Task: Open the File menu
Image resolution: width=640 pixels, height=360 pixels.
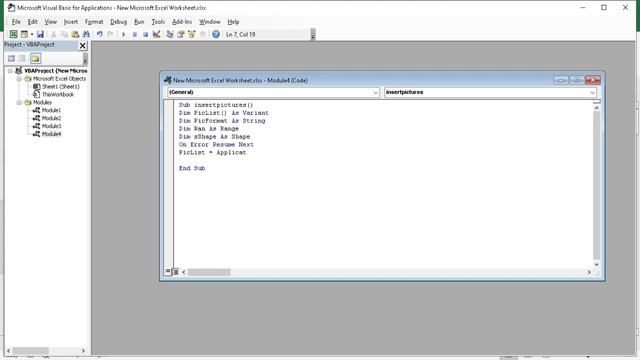Action: 16,22
